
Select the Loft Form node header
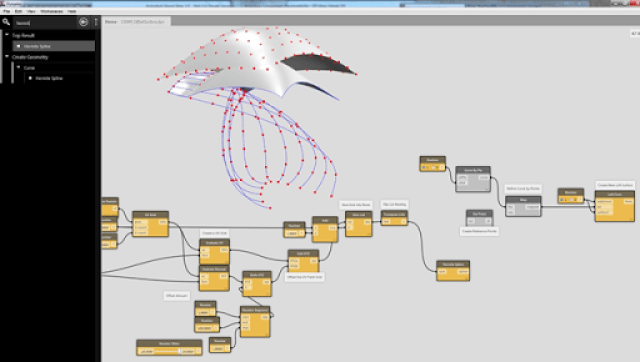coord(615,194)
